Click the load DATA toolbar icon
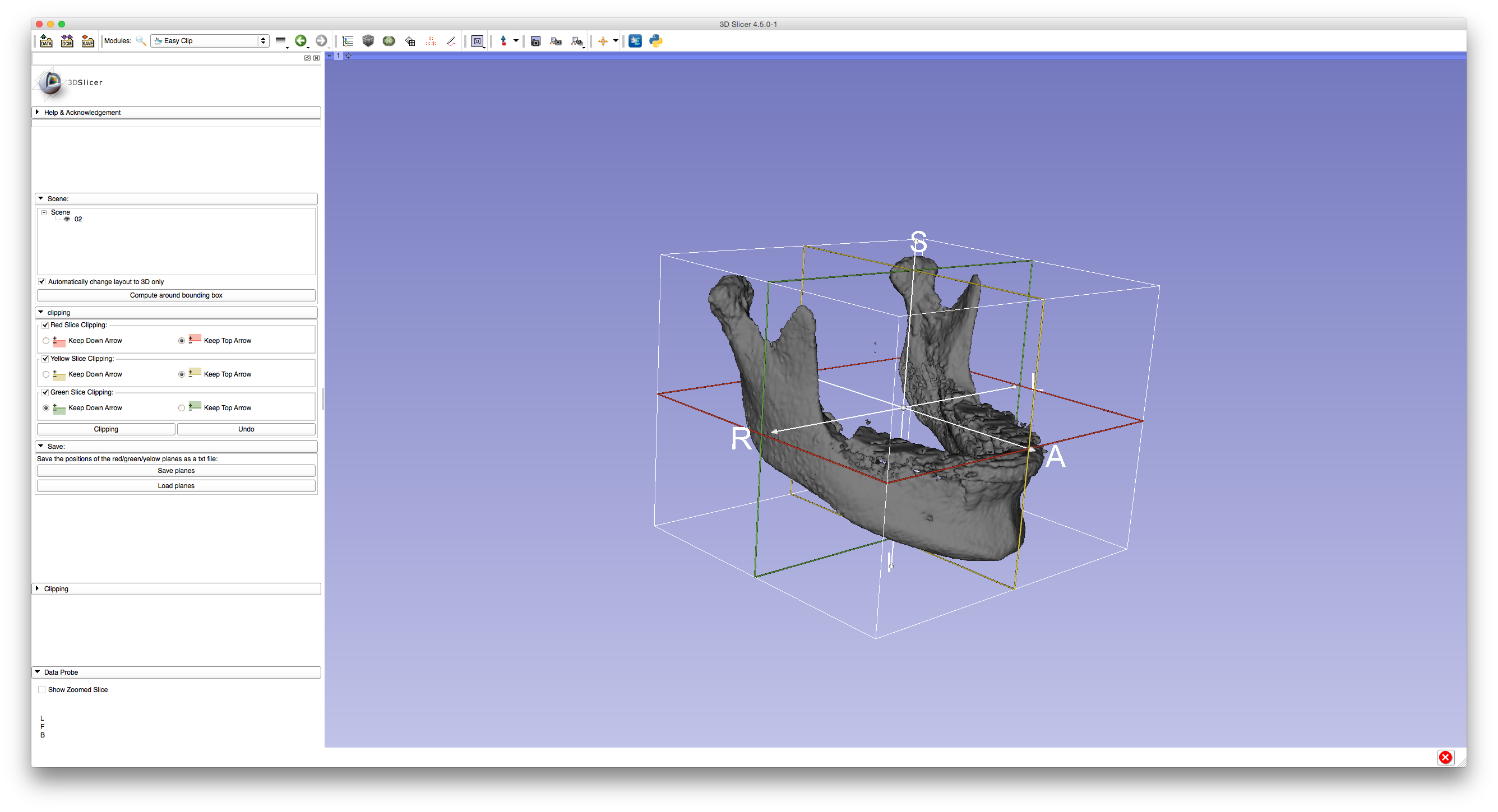 (x=46, y=41)
